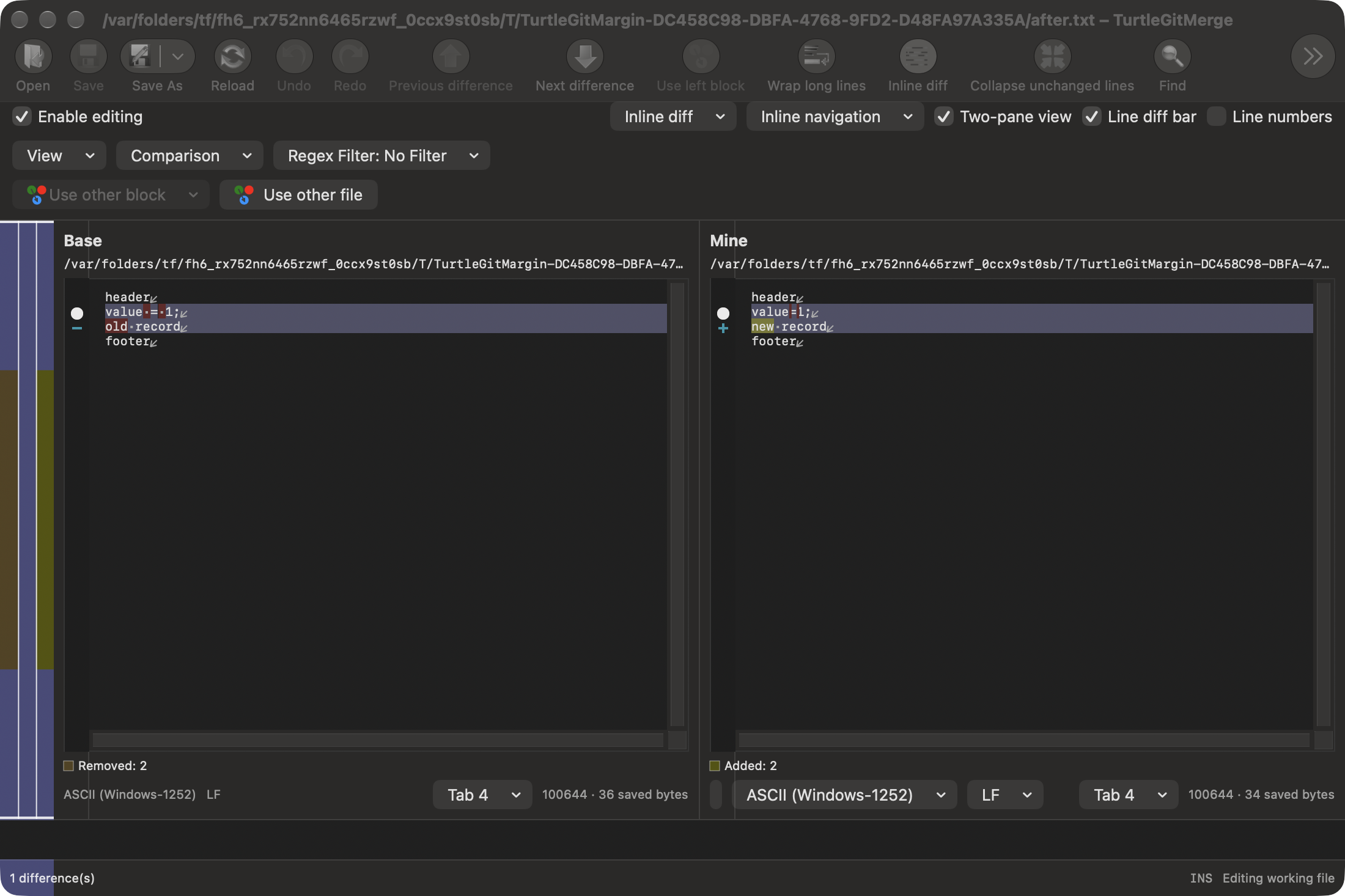The height and width of the screenshot is (896, 1345).
Task: Open the Find tool
Action: coord(1172,57)
